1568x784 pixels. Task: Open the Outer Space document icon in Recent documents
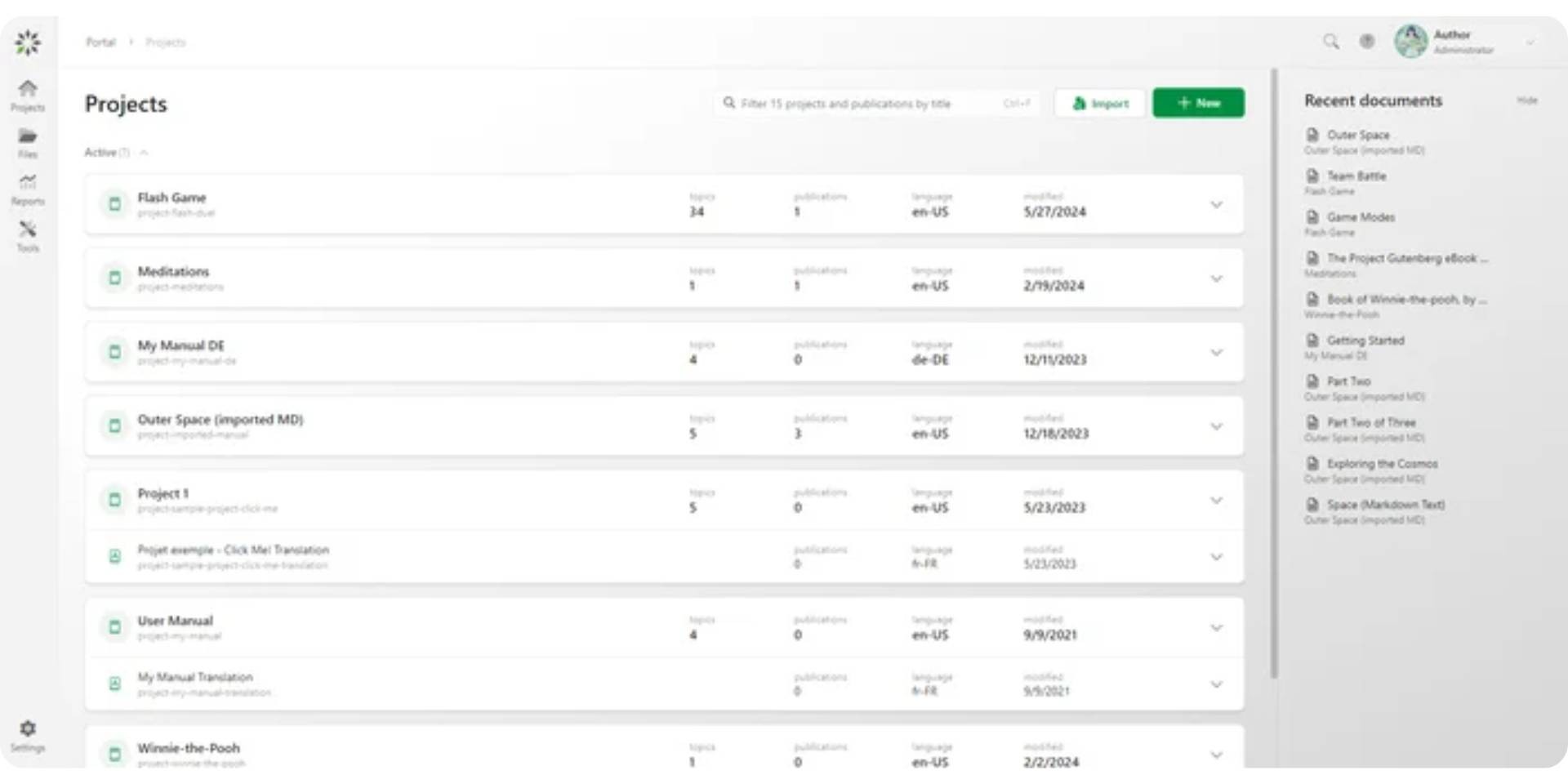click(x=1312, y=135)
